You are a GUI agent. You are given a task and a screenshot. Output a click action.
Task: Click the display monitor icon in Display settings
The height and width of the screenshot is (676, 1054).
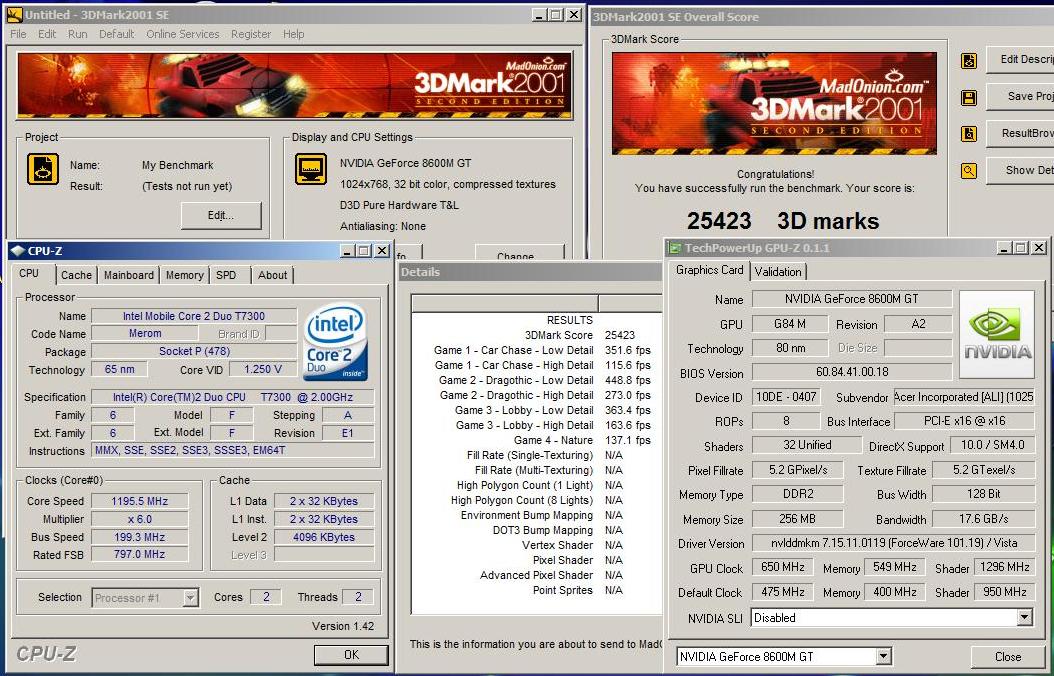311,169
